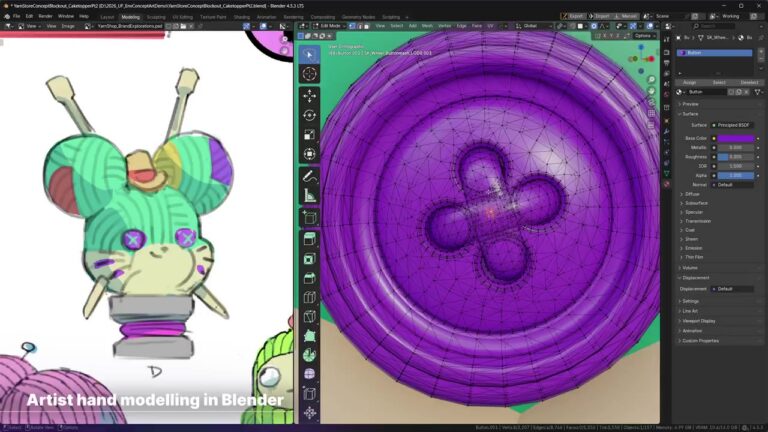Click the Import button in top bar

(x=599, y=16)
